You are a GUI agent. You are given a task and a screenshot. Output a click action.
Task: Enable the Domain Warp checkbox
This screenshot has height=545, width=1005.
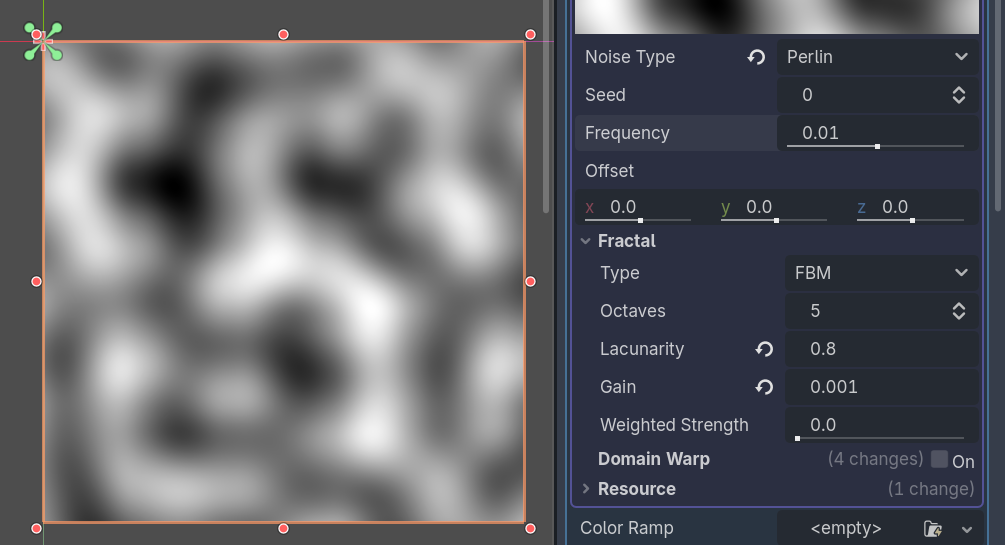pos(940,459)
